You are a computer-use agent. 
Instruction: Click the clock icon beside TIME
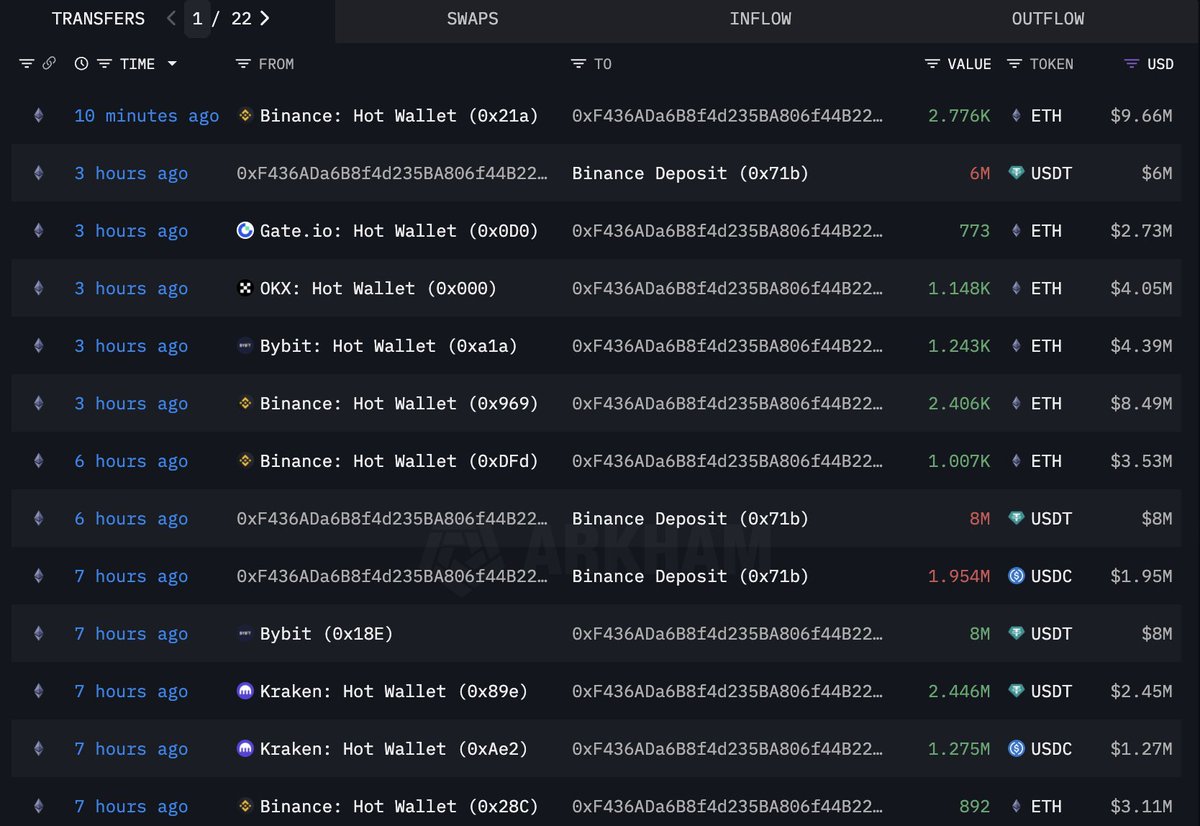pyautogui.click(x=81, y=64)
